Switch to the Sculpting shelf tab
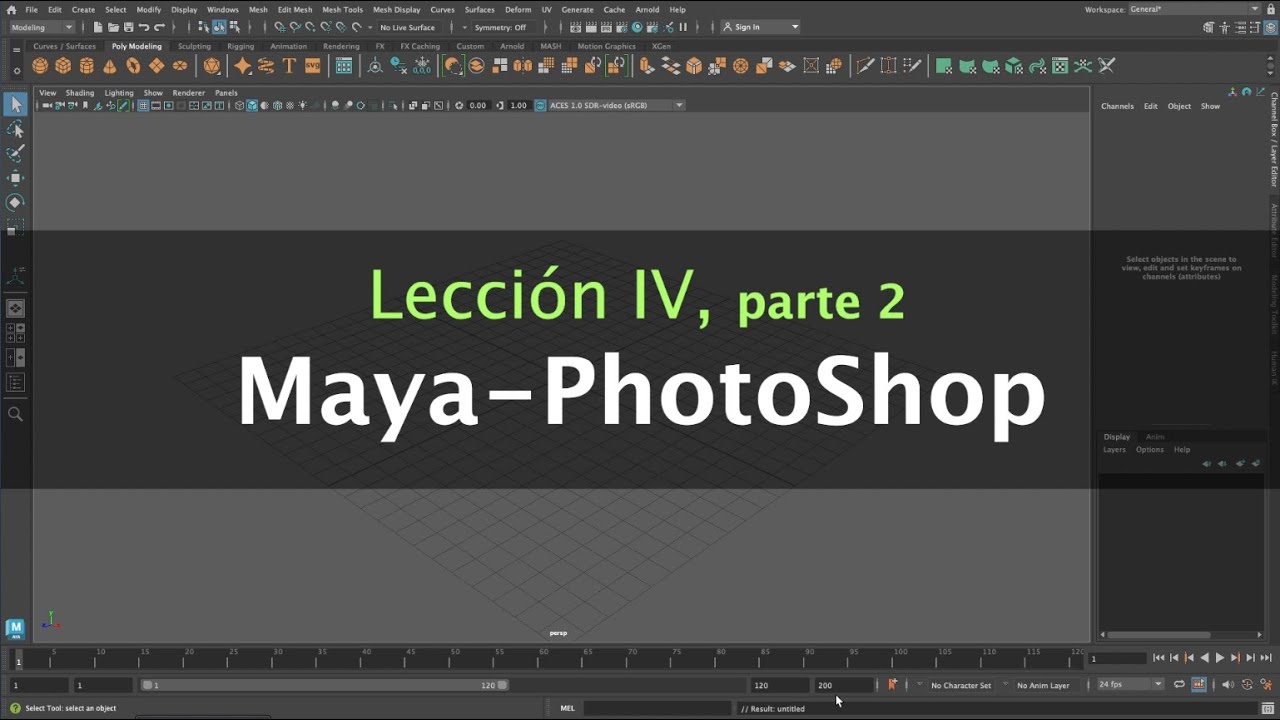Viewport: 1280px width, 720px height. pyautogui.click(x=194, y=46)
